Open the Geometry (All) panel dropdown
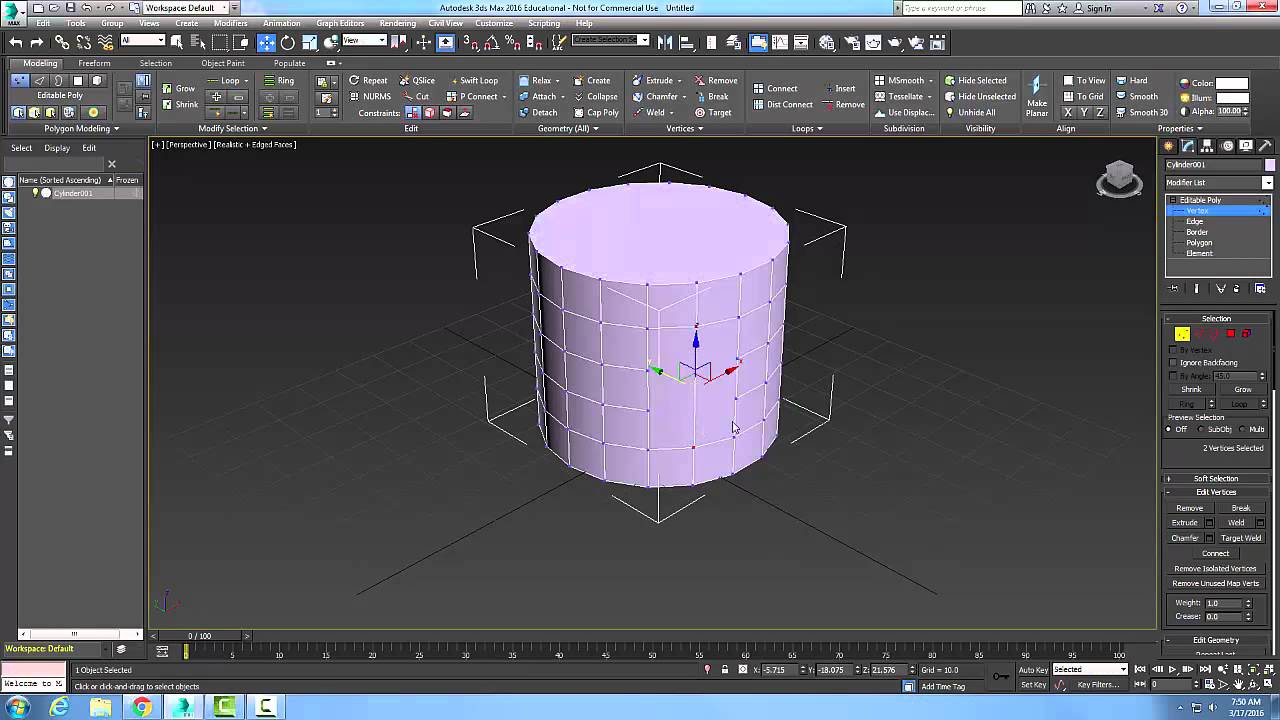Viewport: 1280px width, 720px height. pyautogui.click(x=567, y=128)
